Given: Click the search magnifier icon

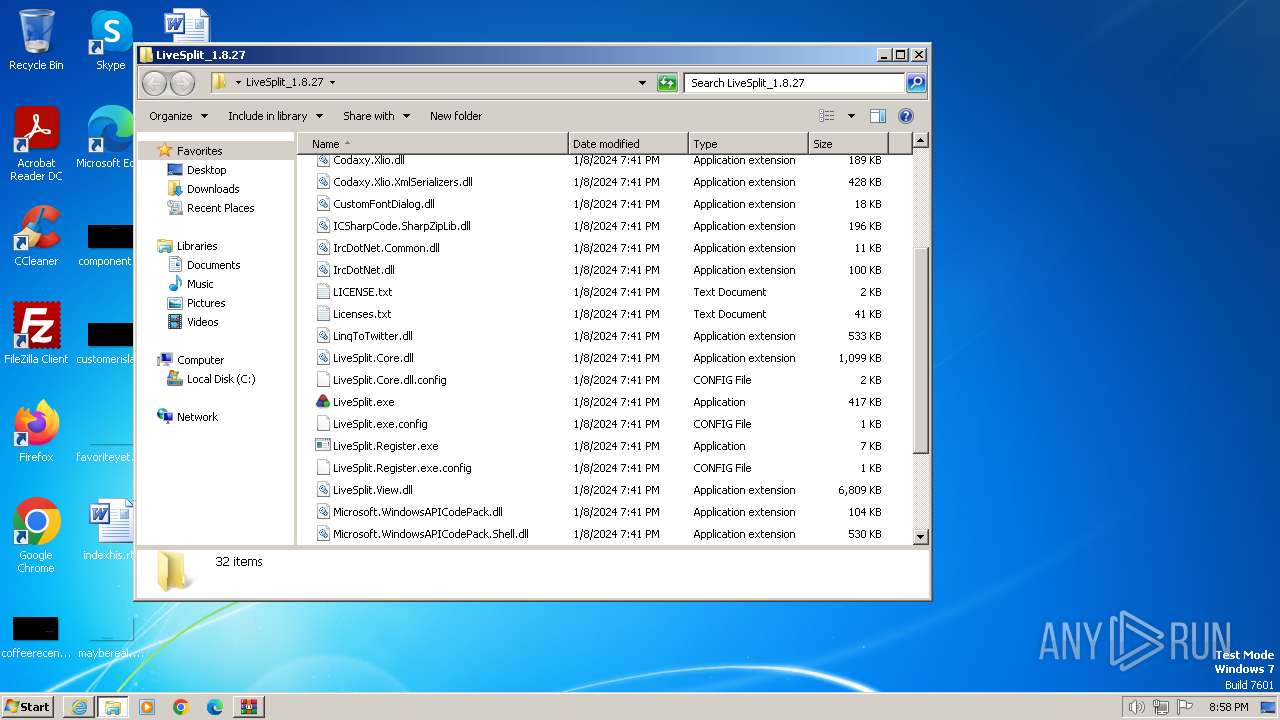Looking at the screenshot, I should (x=915, y=83).
